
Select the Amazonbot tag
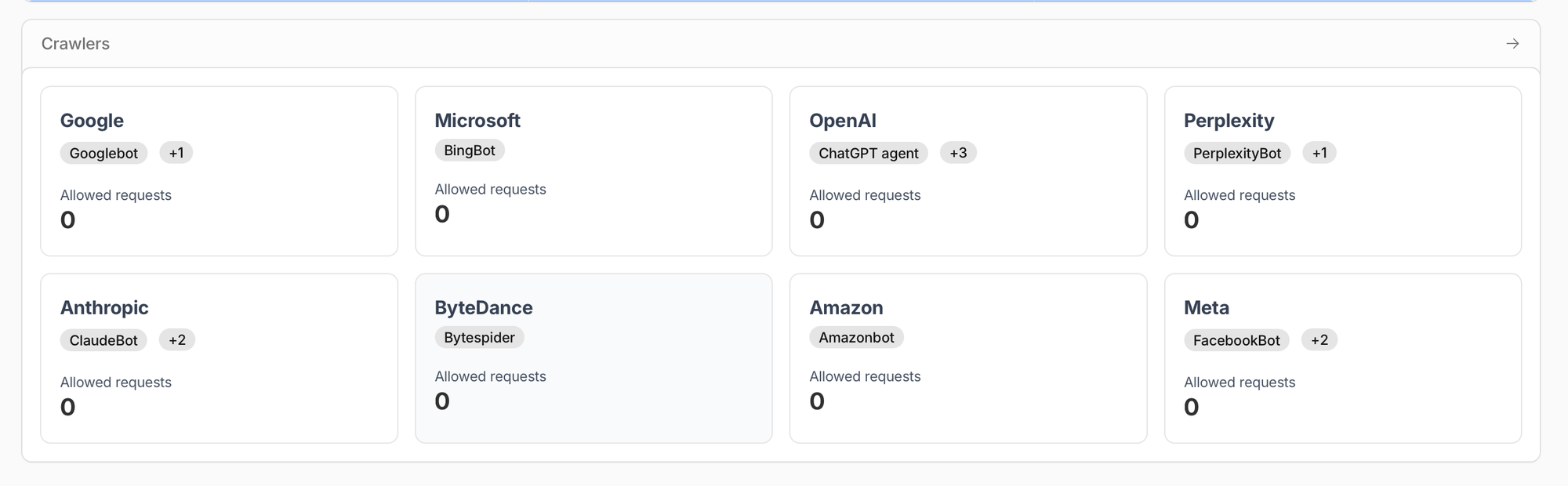tap(856, 337)
